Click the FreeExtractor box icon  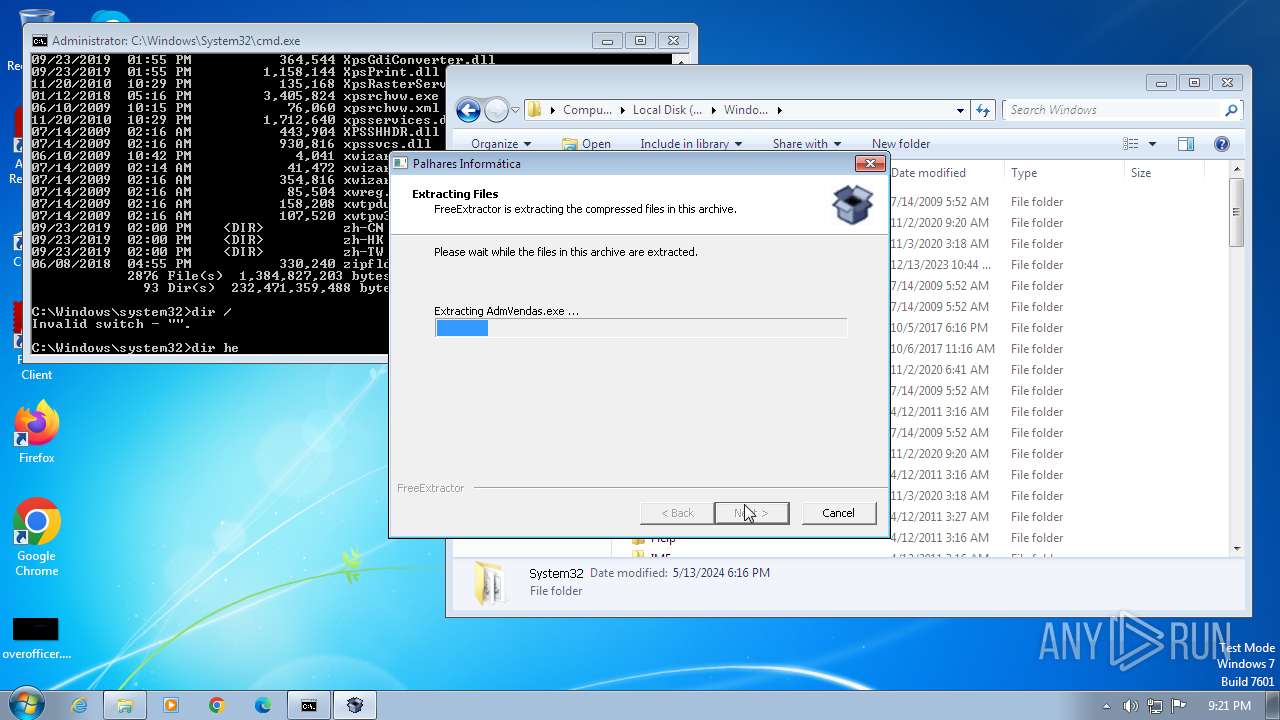tap(852, 204)
